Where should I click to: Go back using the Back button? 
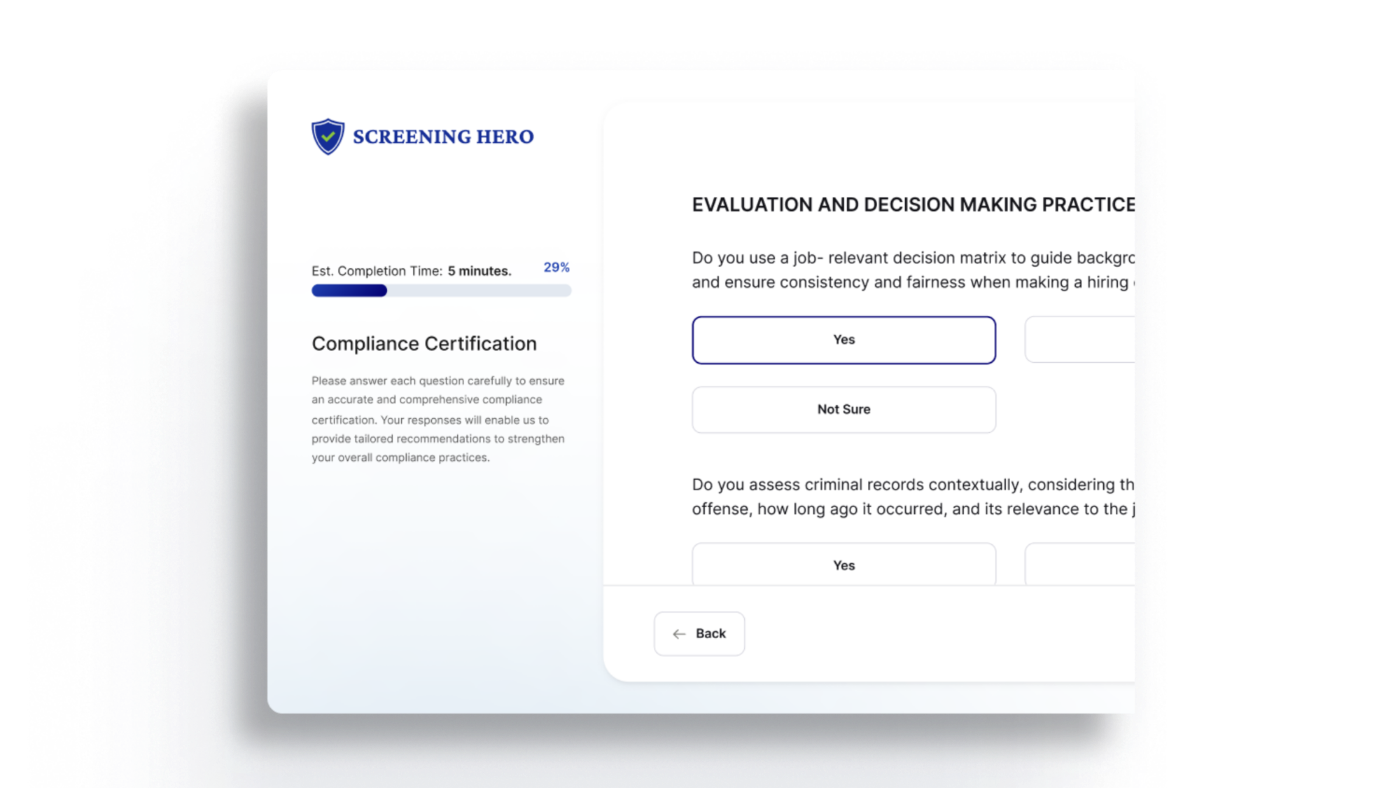click(699, 634)
